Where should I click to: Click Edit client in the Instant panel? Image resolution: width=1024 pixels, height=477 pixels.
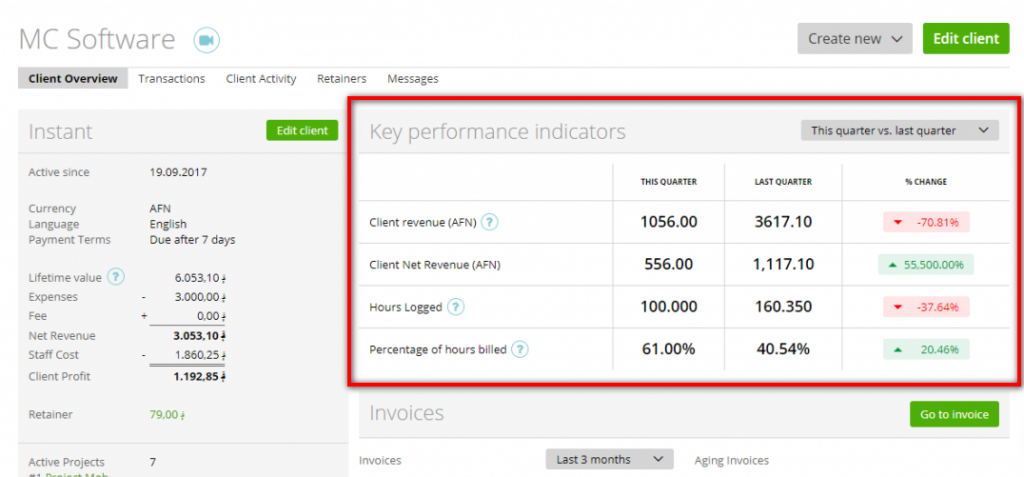tap(302, 130)
